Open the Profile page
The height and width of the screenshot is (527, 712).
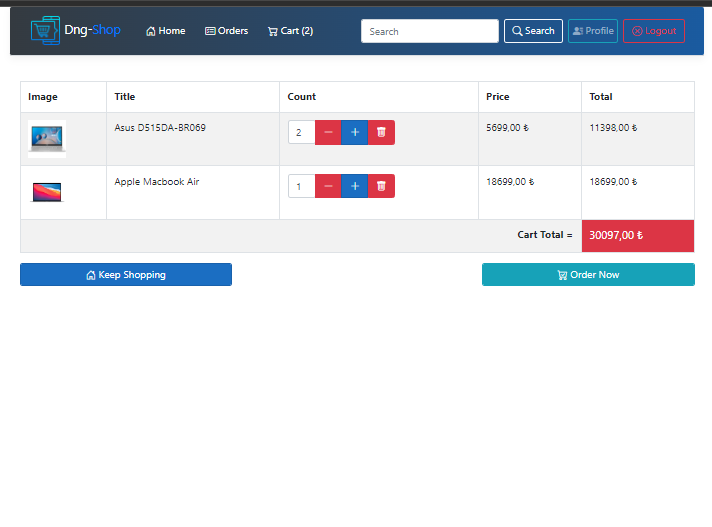pyautogui.click(x=593, y=31)
